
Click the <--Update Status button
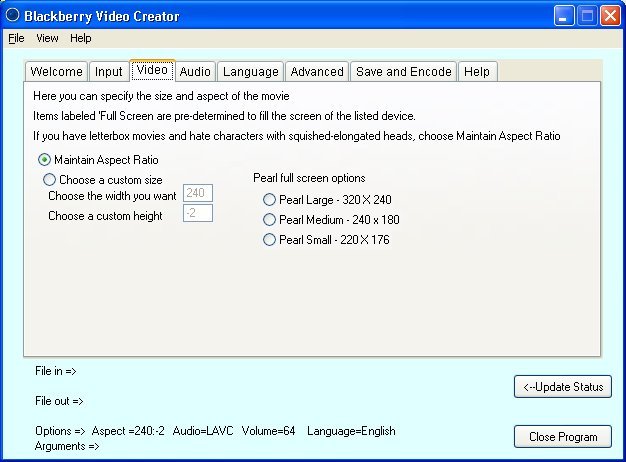[563, 387]
